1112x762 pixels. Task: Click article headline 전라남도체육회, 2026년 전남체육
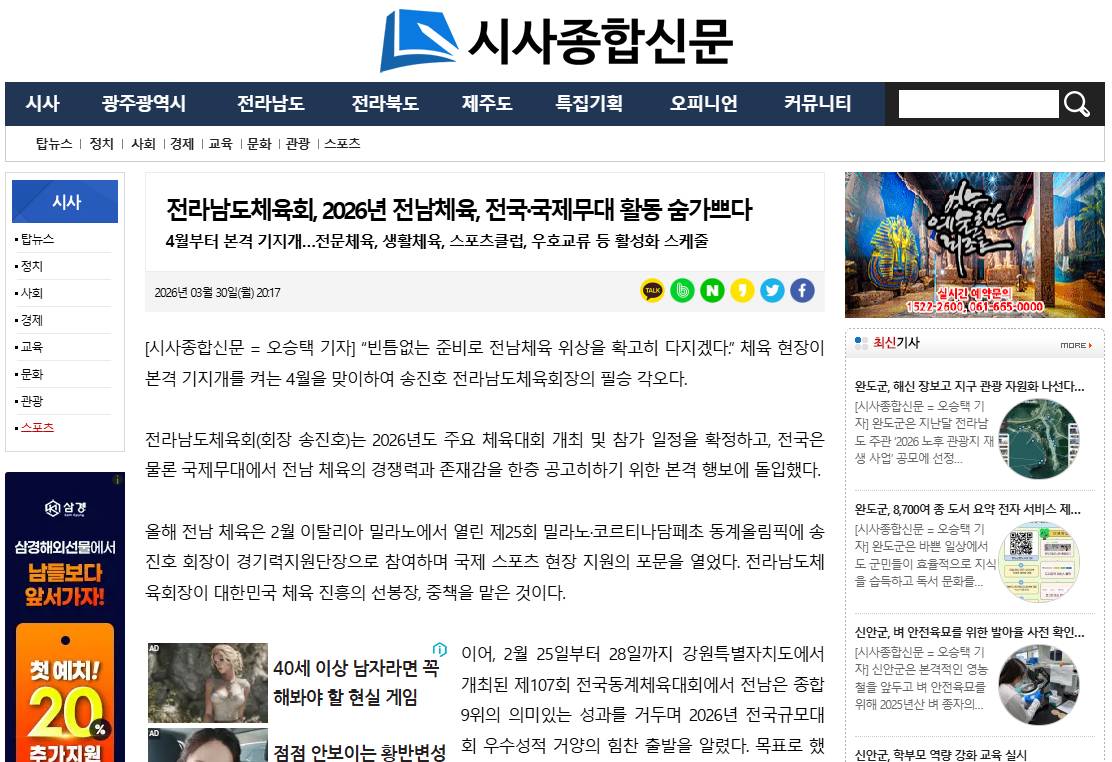(x=459, y=209)
